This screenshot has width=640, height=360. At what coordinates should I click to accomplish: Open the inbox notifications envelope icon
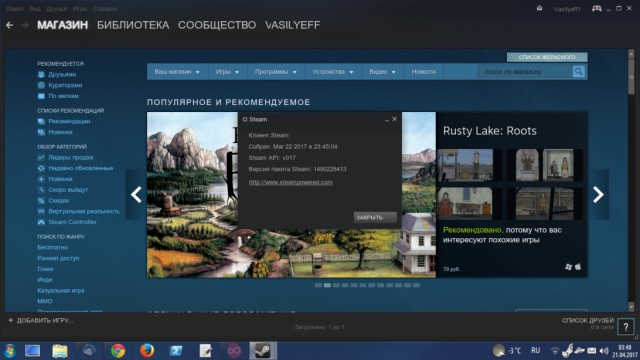(x=539, y=8)
